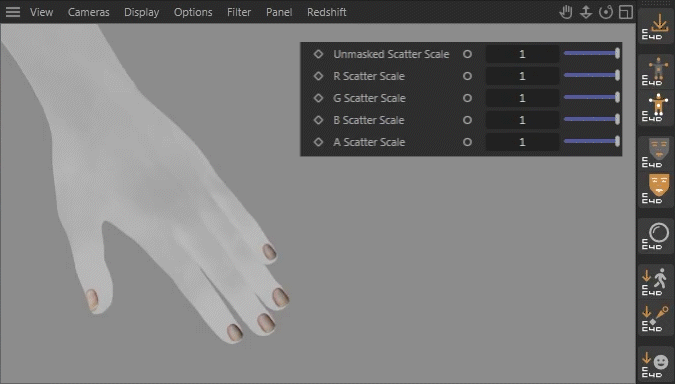Click the G Scatter Scale label
This screenshot has height=384, width=675.
[x=369, y=98]
